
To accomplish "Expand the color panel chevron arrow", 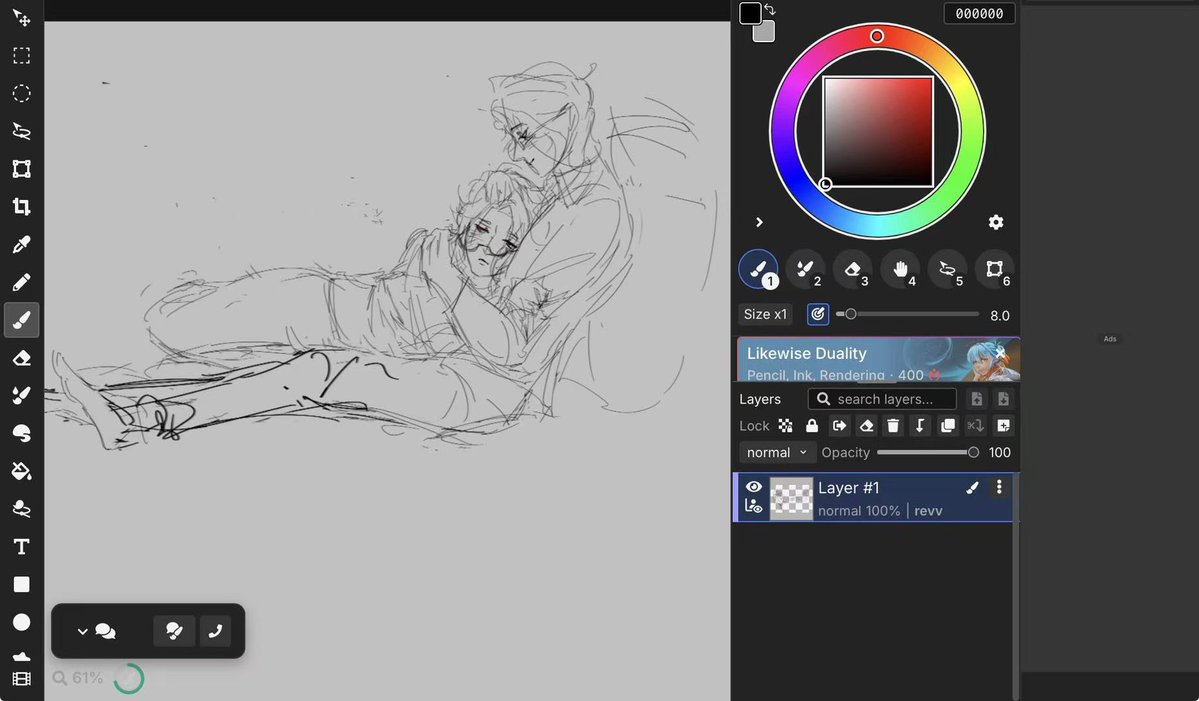I will (759, 222).
